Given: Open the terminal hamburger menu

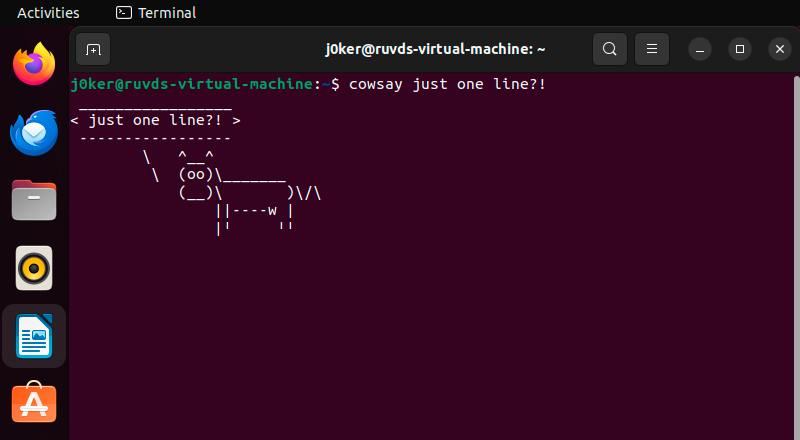Looking at the screenshot, I should click(651, 48).
